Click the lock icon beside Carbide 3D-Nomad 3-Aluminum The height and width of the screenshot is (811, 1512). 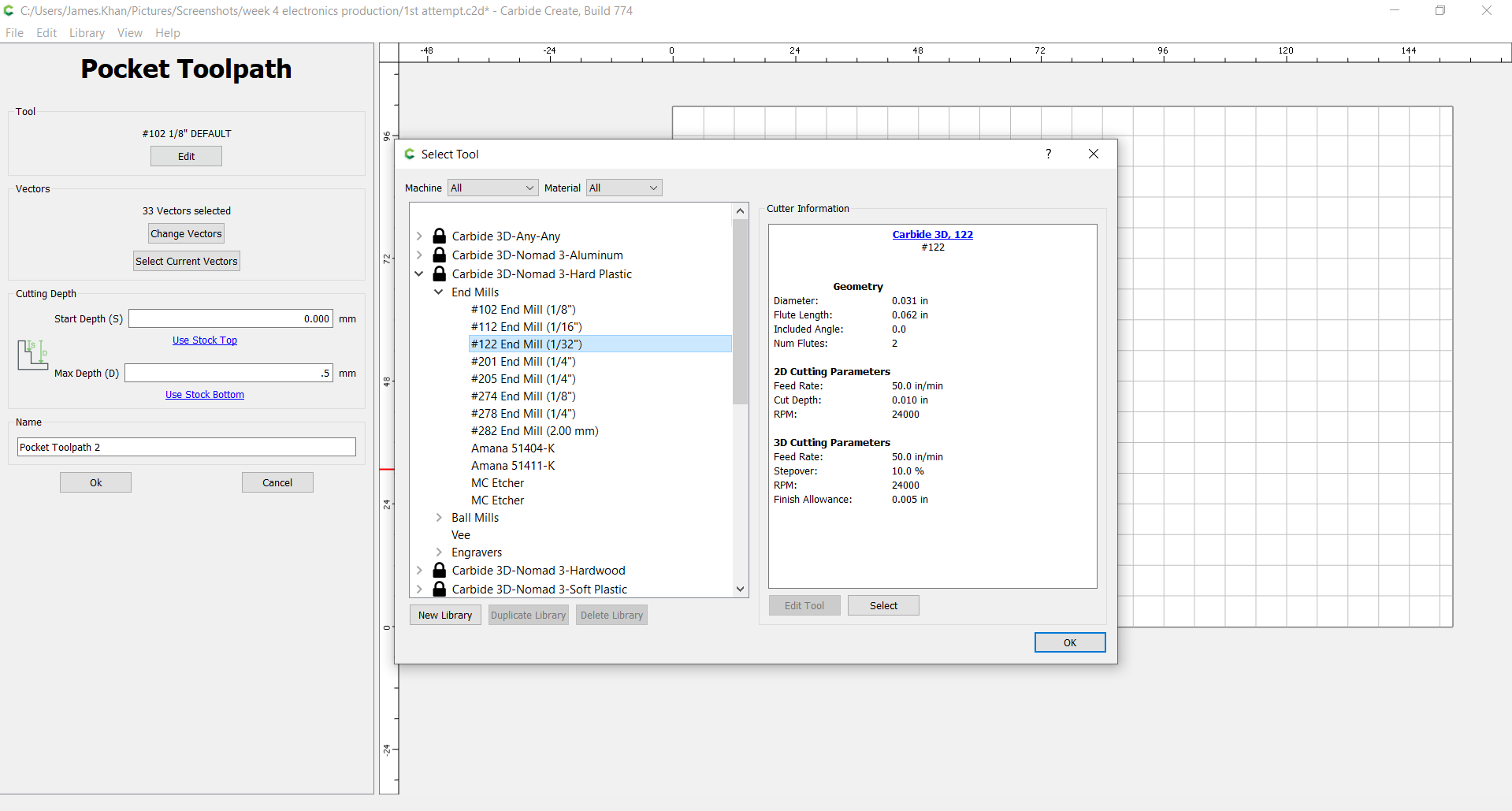coord(440,255)
